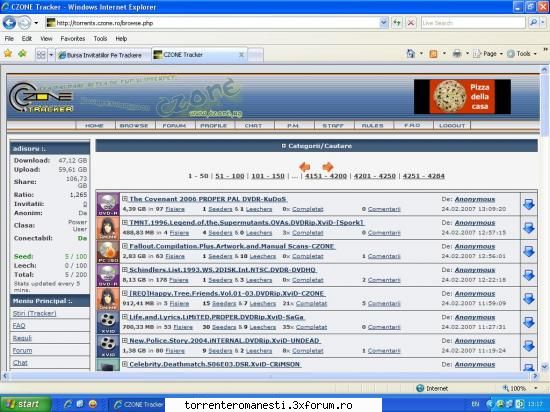
Task: Open page range 51 - 100
Action: pos(230,176)
